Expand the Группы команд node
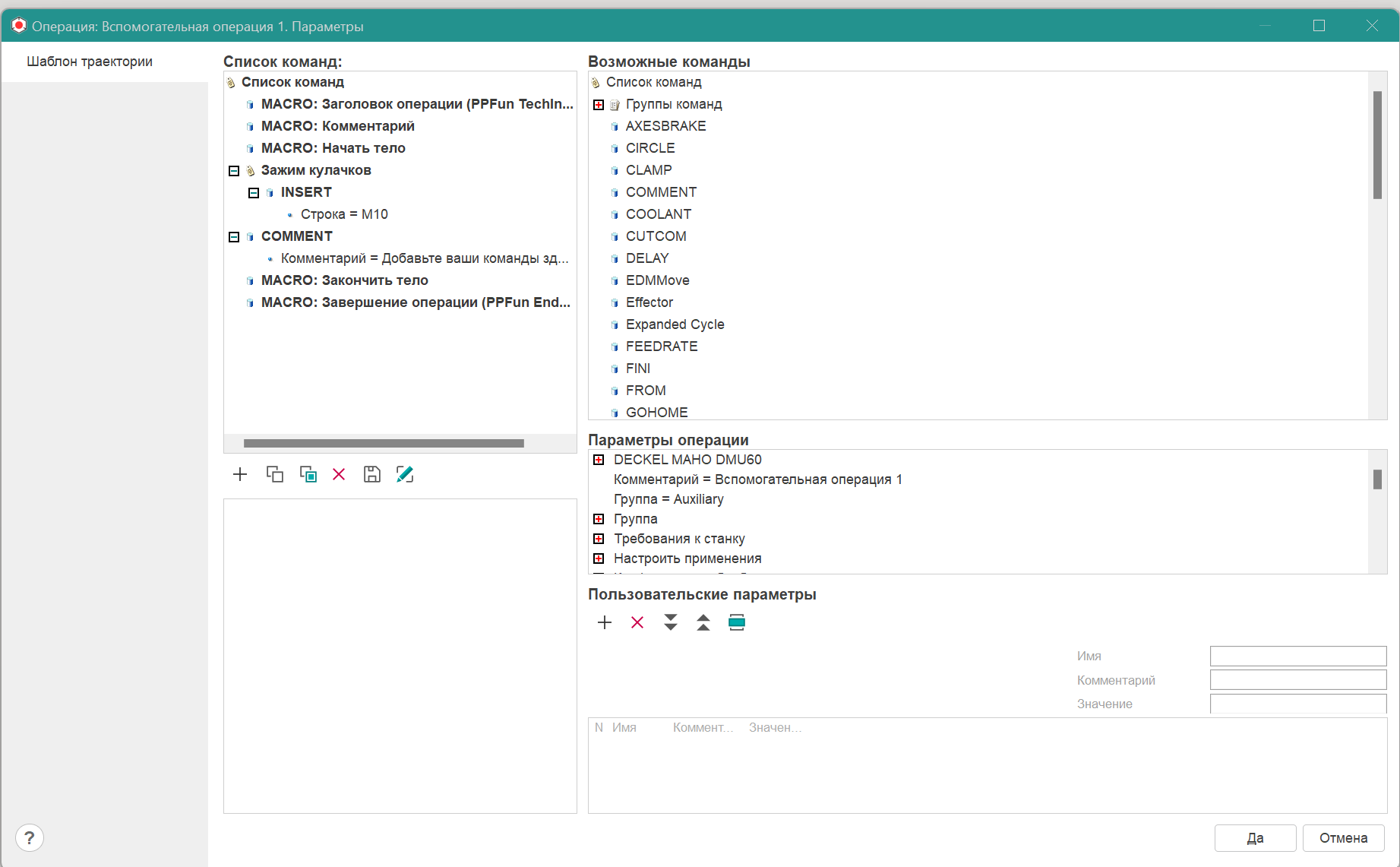The width and height of the screenshot is (1400, 867). [x=599, y=104]
